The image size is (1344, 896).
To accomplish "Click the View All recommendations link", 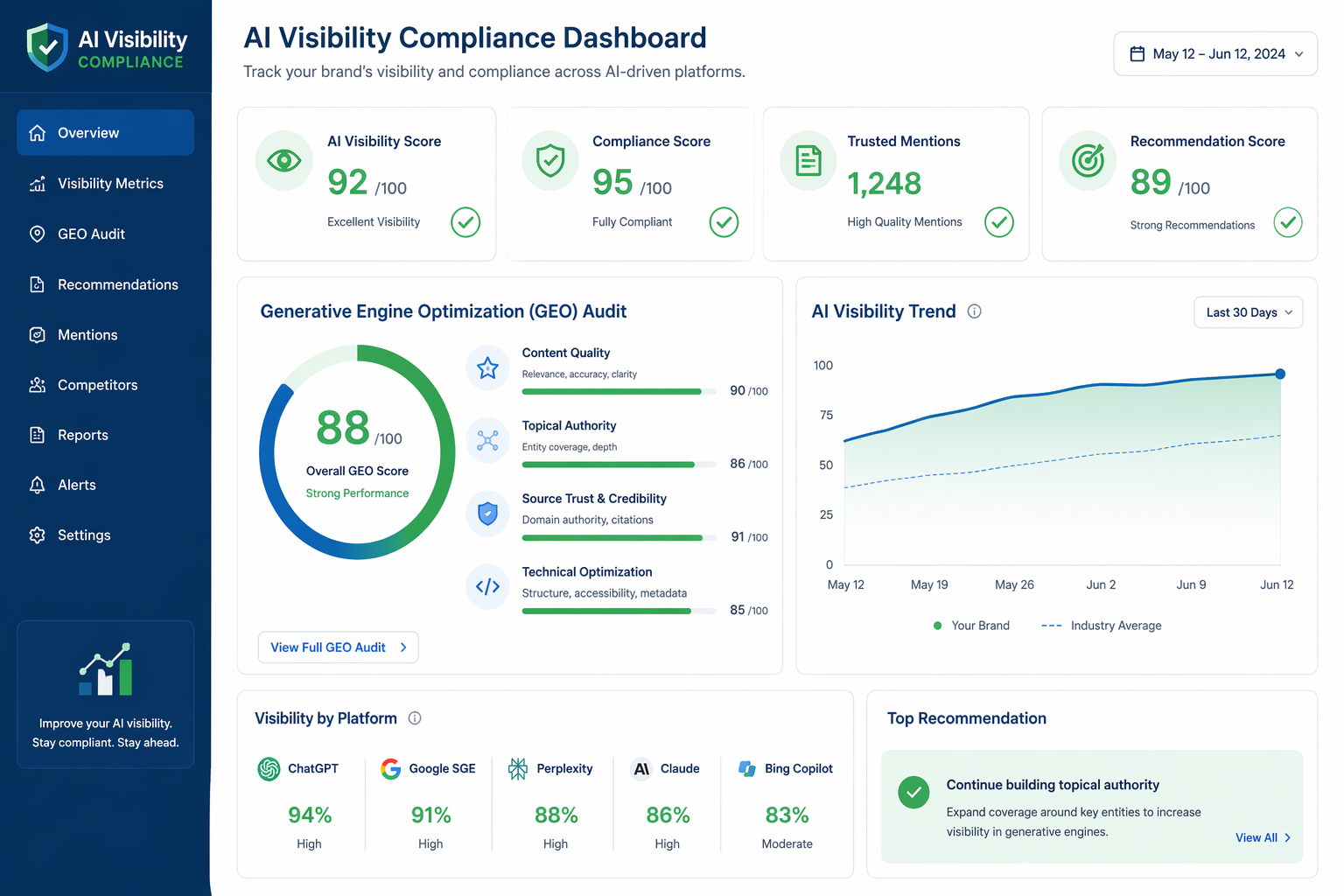I will click(x=1263, y=837).
